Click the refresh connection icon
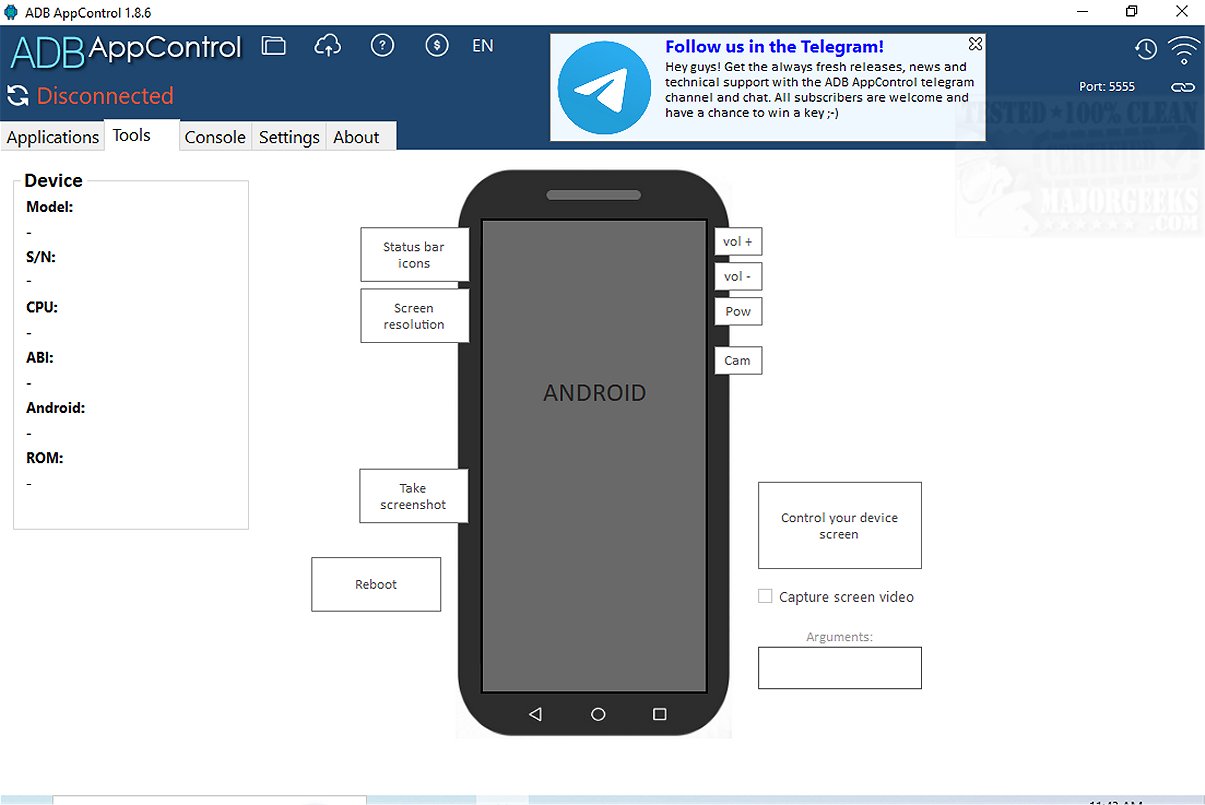This screenshot has height=805, width=1205. [17, 96]
